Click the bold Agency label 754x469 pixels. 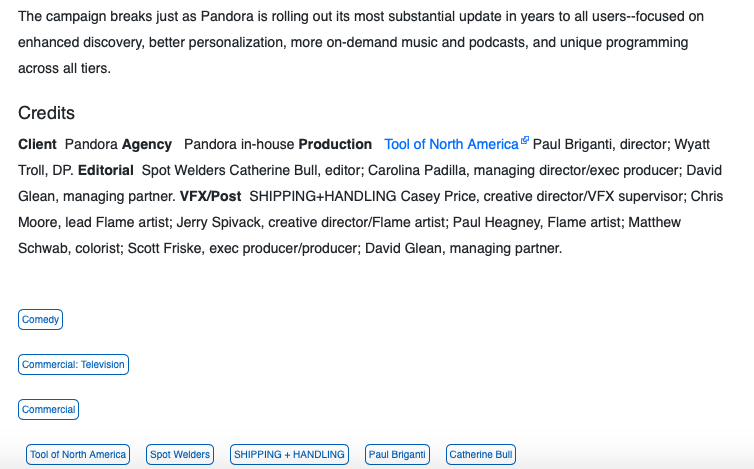[147, 145]
